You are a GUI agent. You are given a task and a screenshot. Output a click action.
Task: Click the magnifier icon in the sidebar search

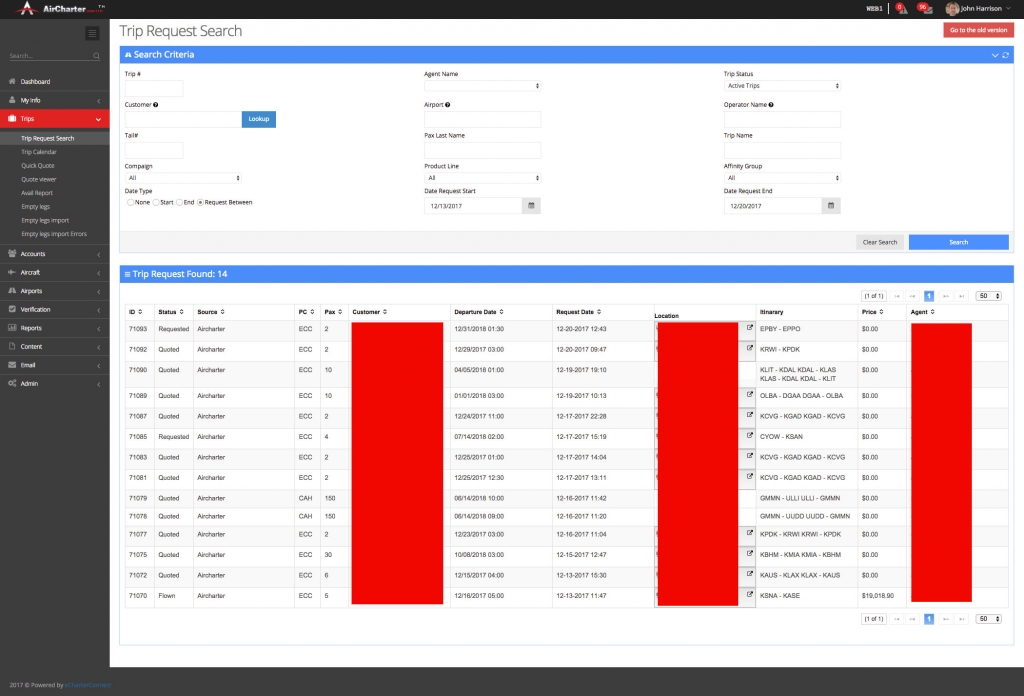[x=95, y=56]
